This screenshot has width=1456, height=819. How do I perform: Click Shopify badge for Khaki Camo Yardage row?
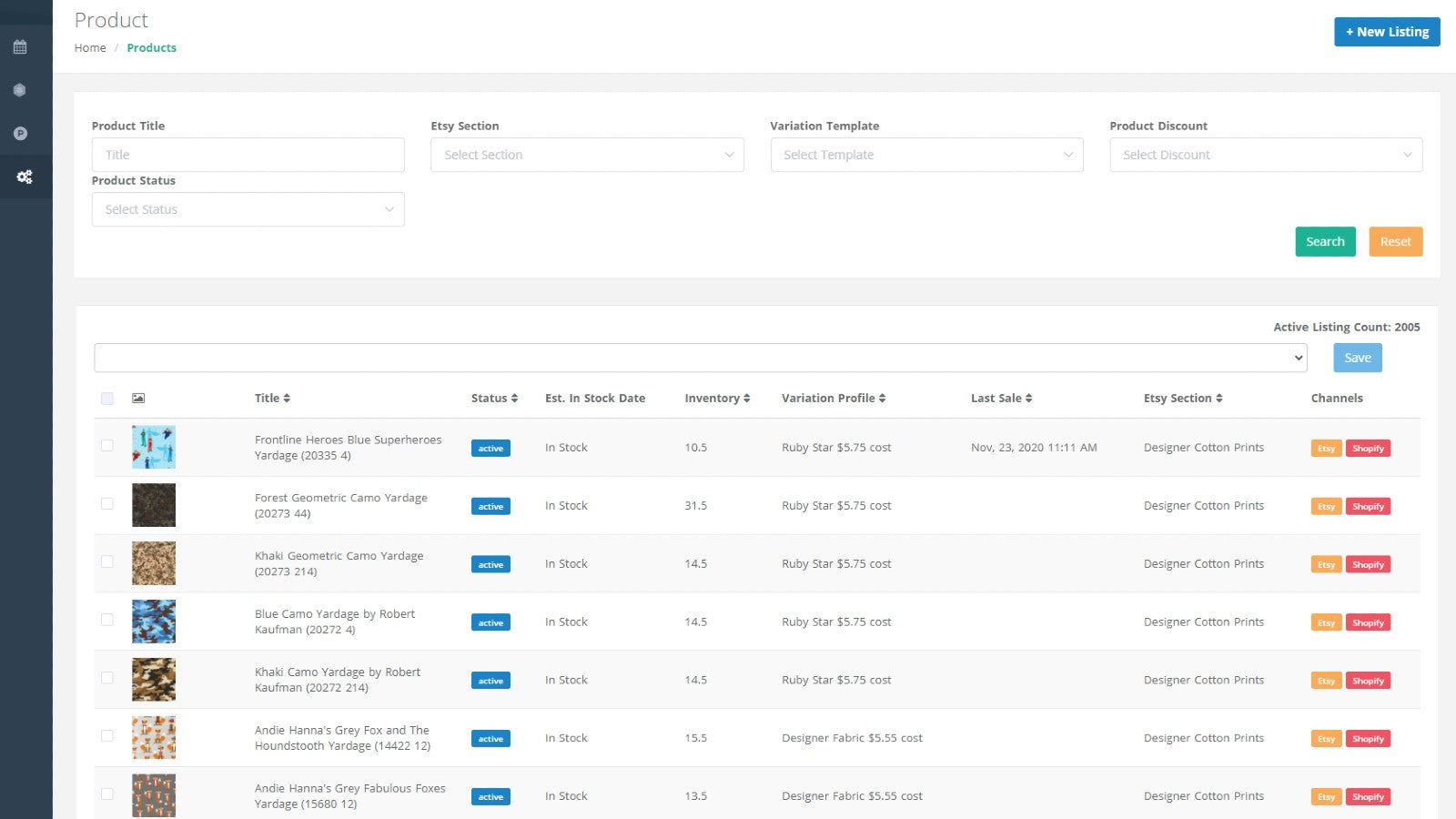1368,681
